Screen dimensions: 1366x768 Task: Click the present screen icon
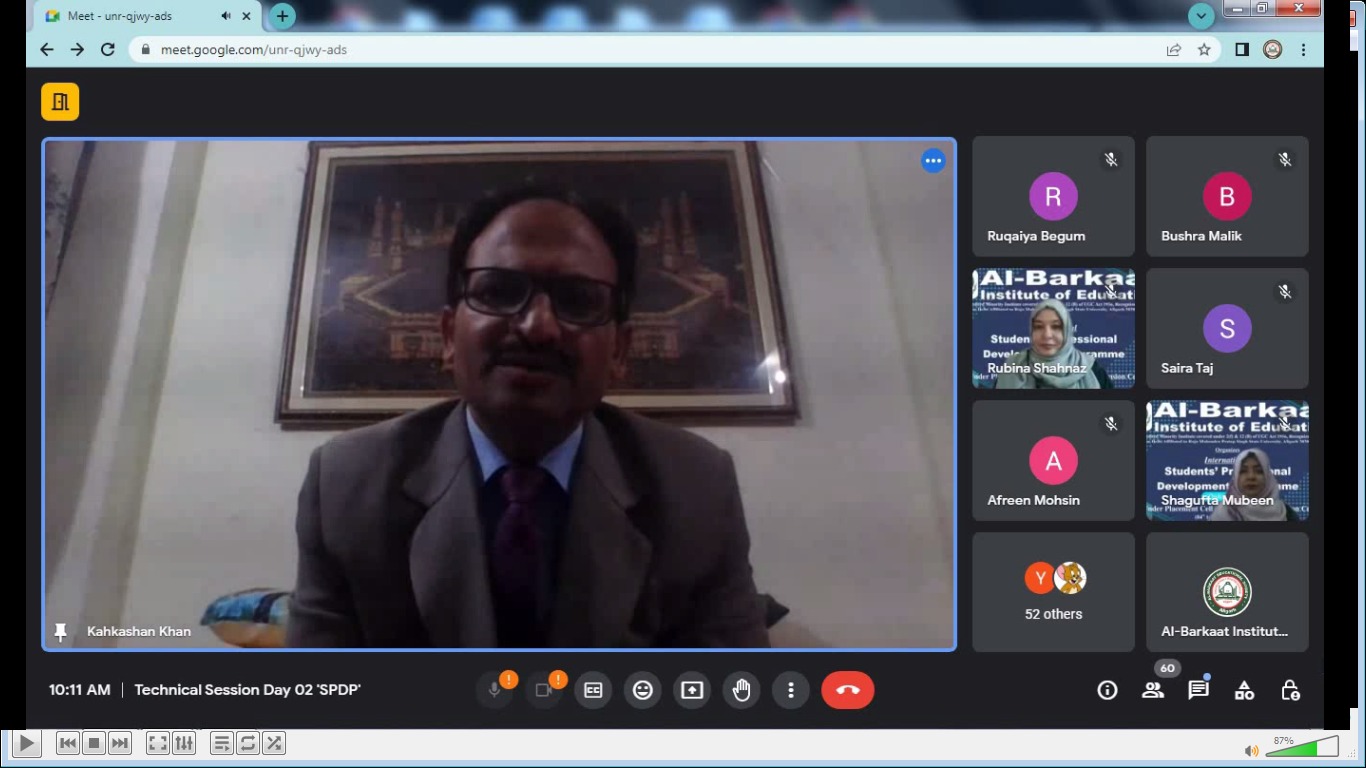pos(692,690)
